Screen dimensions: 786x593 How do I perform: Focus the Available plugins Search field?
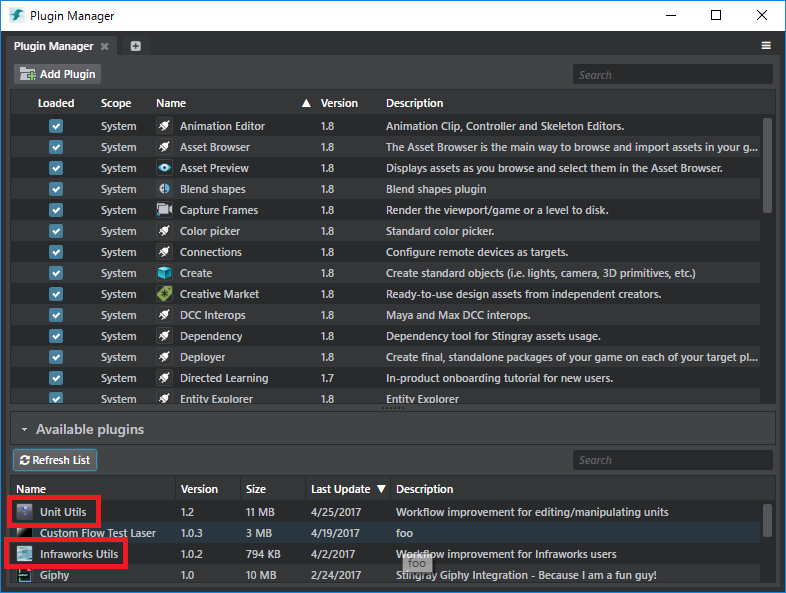point(673,460)
